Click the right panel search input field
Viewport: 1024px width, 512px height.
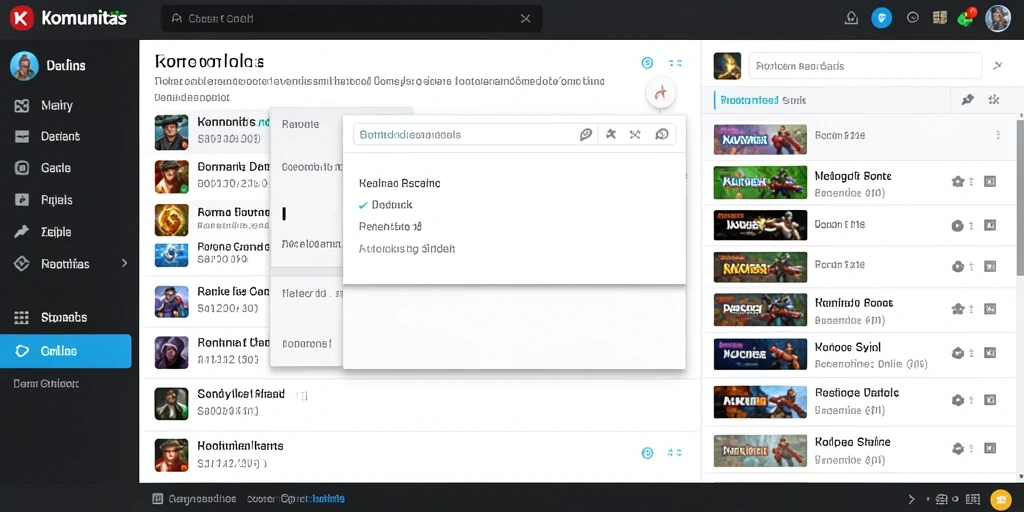[865, 66]
